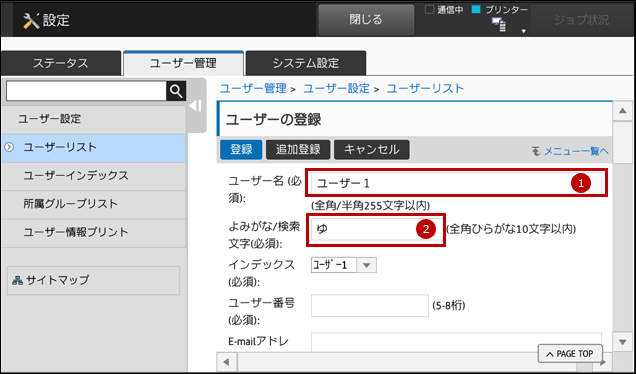Select ユーザーインデックス in the sidebar
This screenshot has height=374, width=636.
93,176
